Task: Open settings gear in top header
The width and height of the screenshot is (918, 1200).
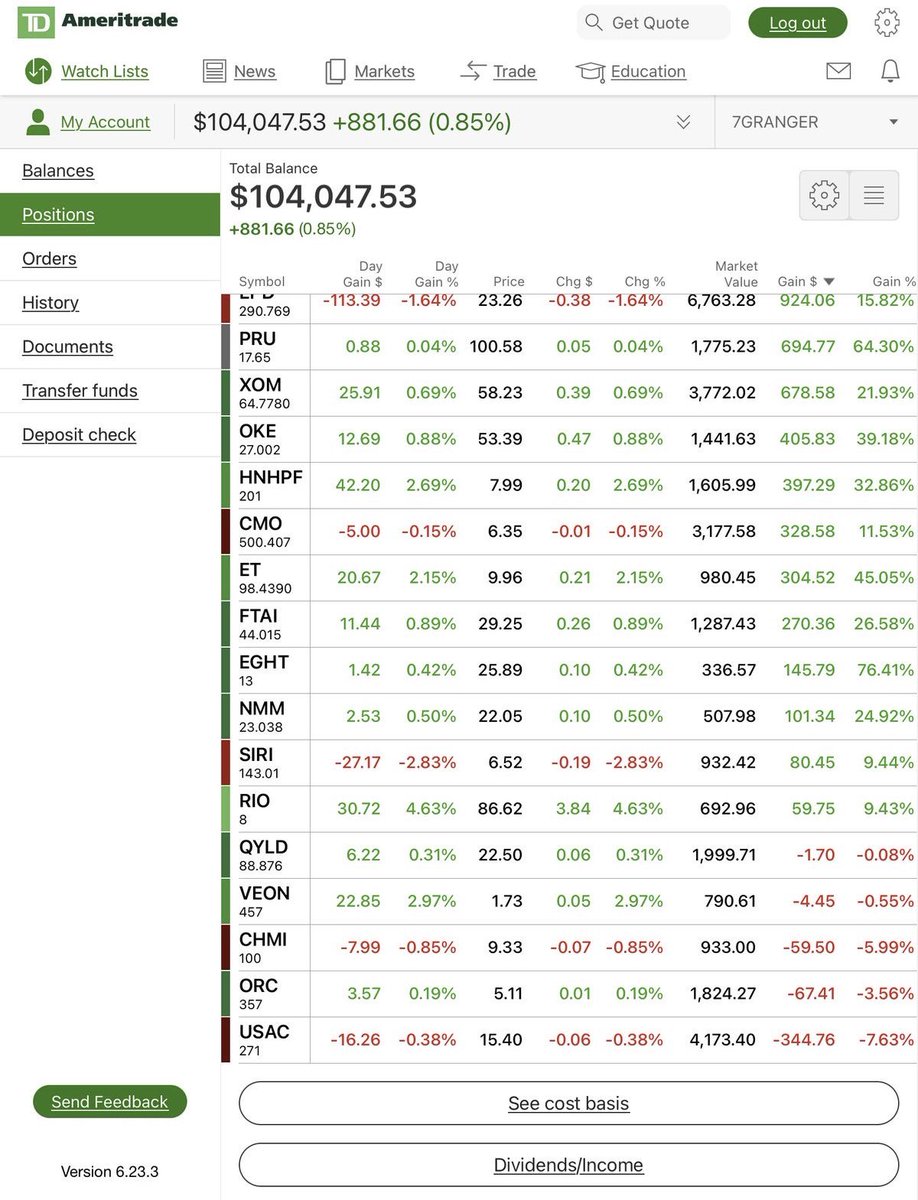Action: 887,23
